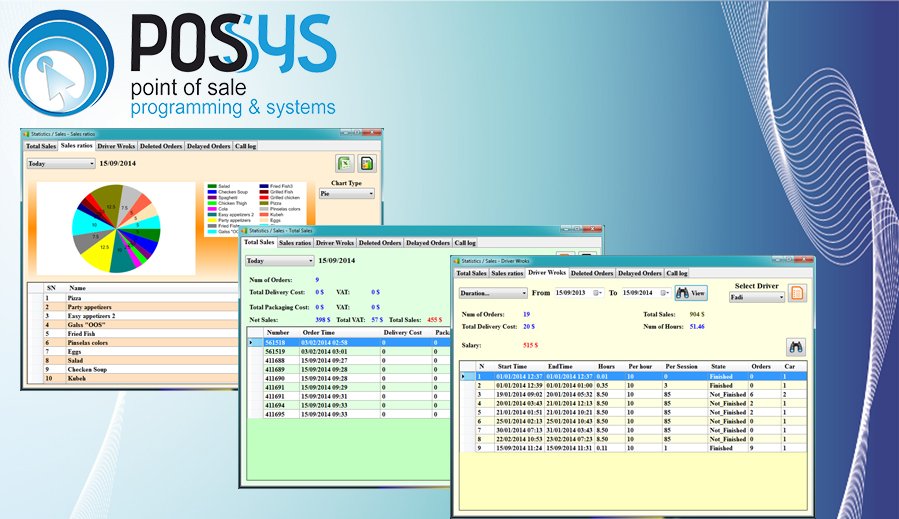Click the Sales ratios window title icon

(26, 134)
